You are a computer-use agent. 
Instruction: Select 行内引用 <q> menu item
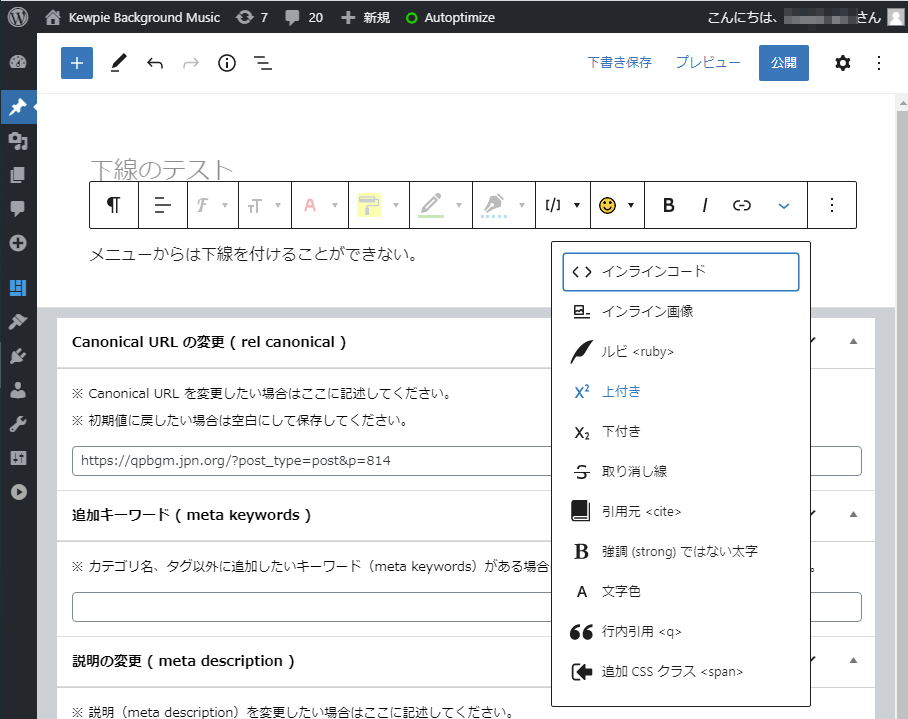(x=681, y=632)
